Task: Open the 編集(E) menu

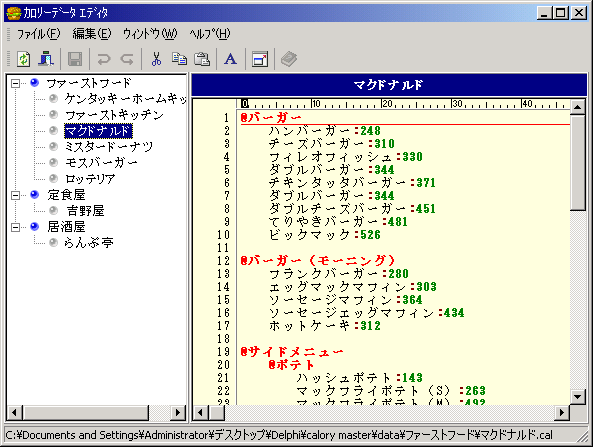Action: (92, 34)
